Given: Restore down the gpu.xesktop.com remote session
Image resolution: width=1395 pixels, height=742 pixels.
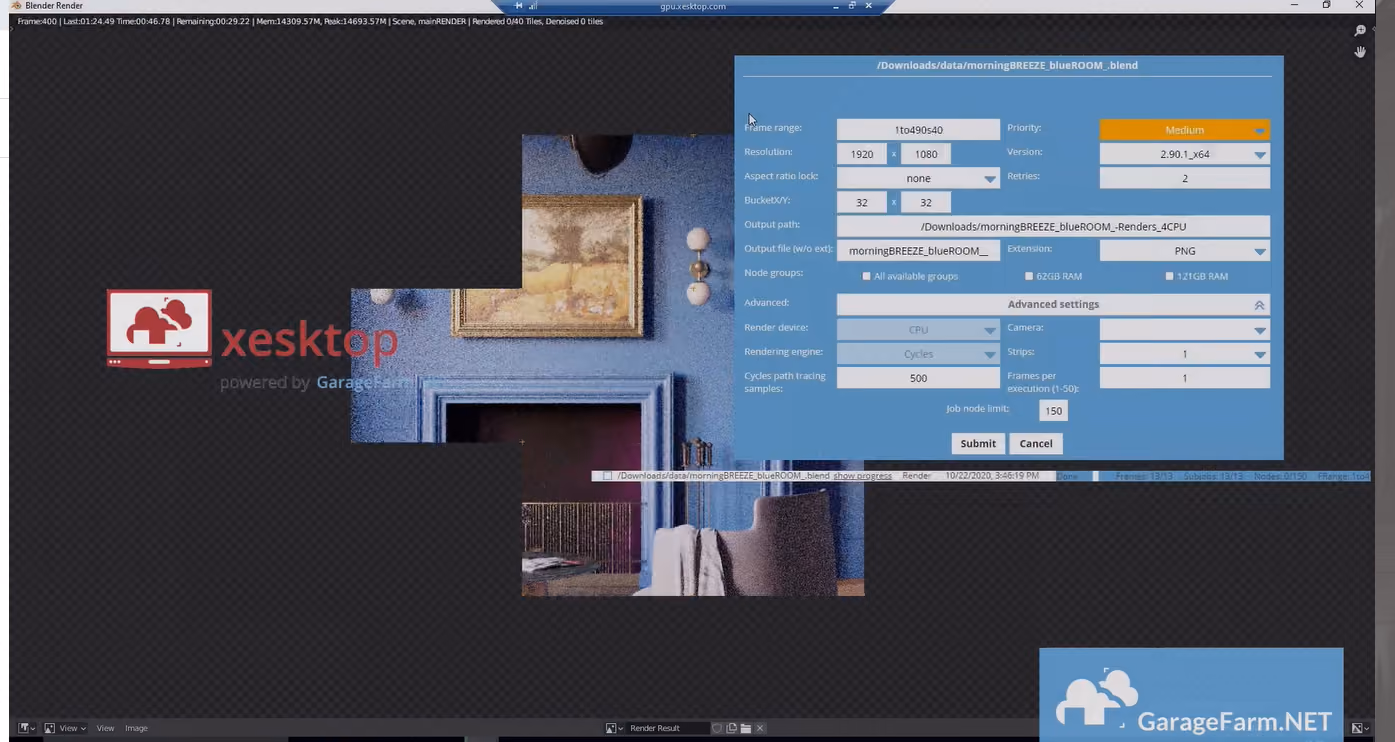Looking at the screenshot, I should click(x=852, y=6).
